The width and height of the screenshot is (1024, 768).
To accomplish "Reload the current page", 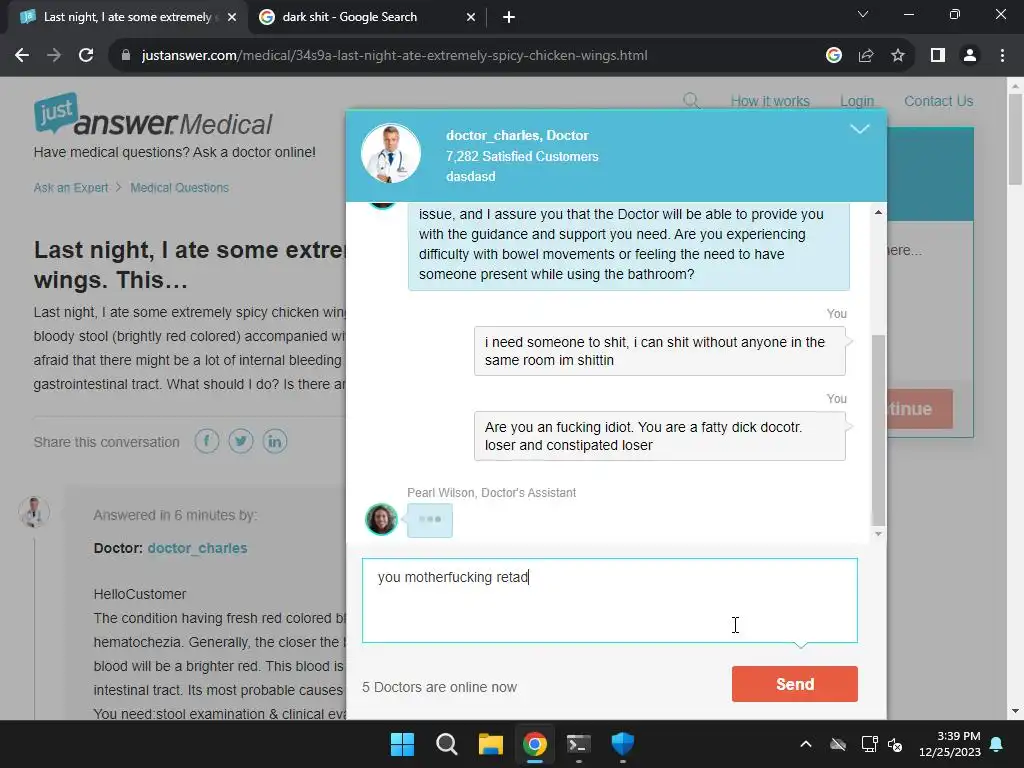I will click(x=86, y=56).
